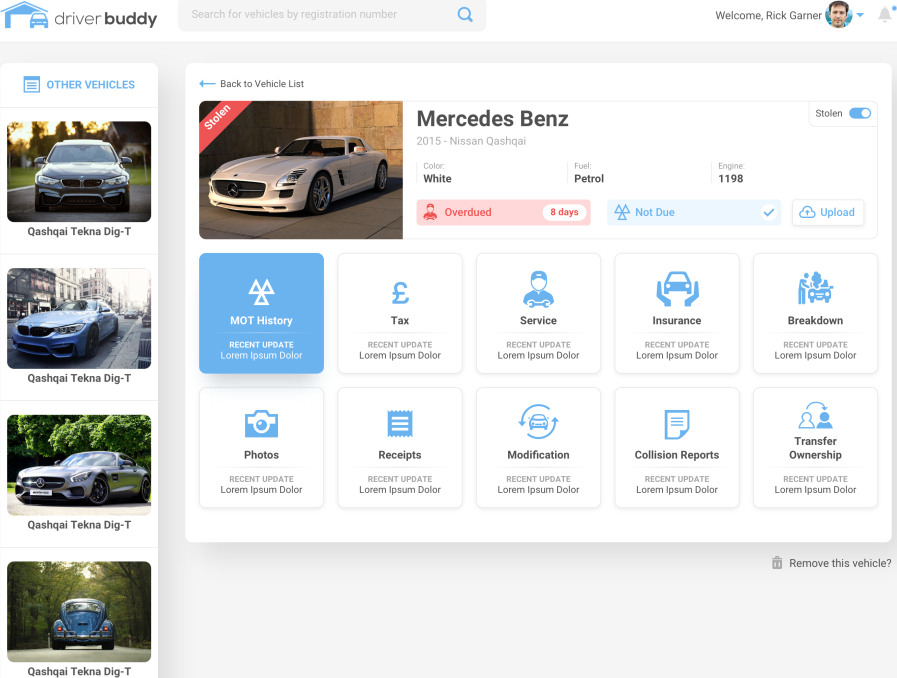
Task: Click the Overdued service mechanic icon
Action: (430, 212)
